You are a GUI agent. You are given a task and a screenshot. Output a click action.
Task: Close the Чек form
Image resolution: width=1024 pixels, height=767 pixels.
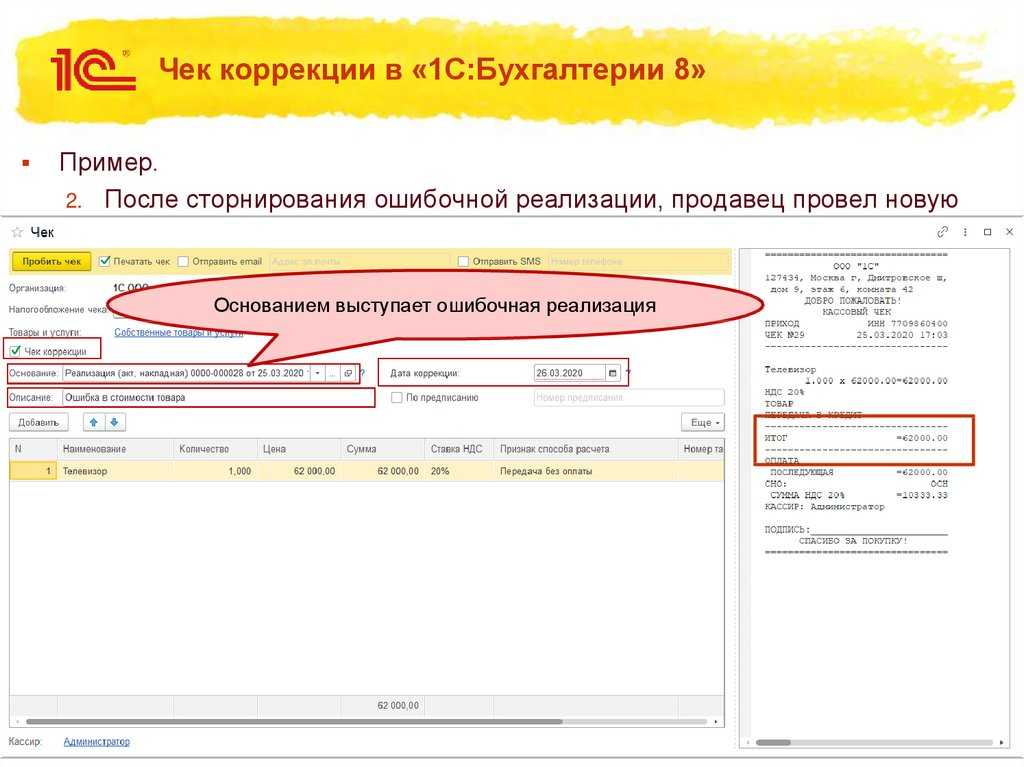pos(1009,232)
